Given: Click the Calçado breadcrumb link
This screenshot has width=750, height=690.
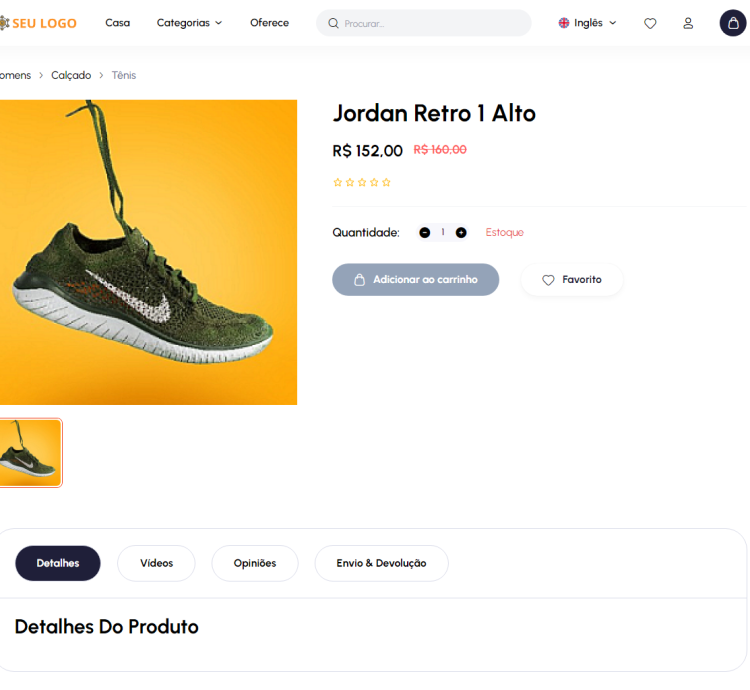Looking at the screenshot, I should point(71,75).
